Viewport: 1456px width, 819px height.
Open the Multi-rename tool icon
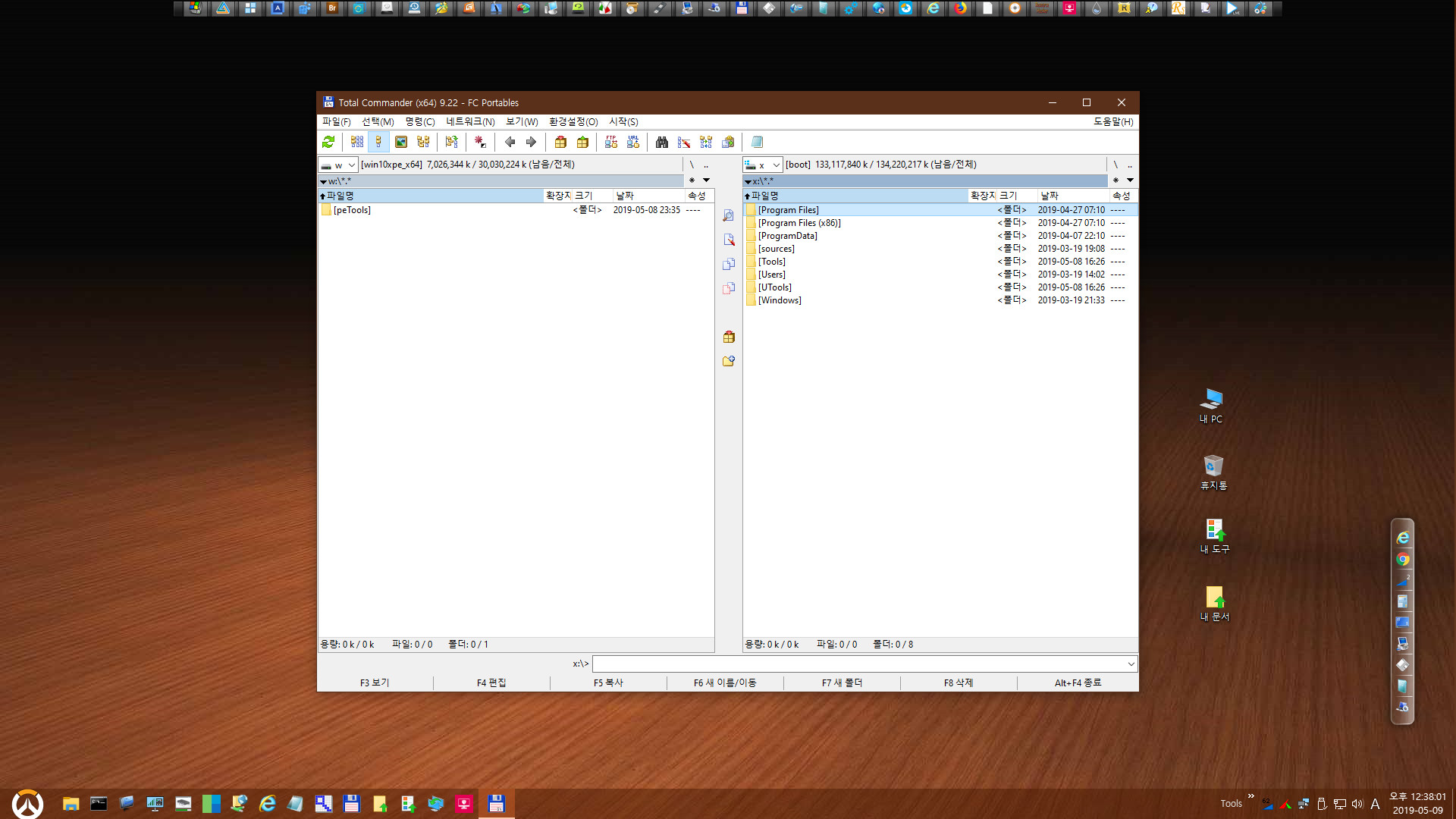pyautogui.click(x=684, y=142)
